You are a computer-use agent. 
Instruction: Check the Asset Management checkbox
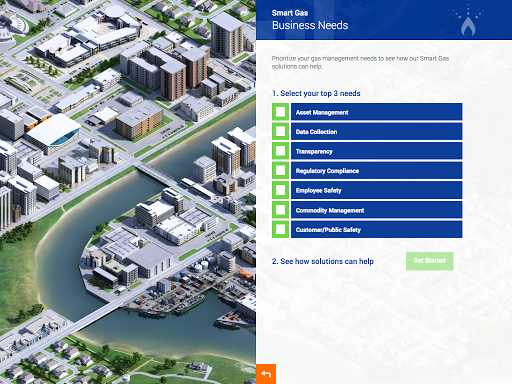point(280,112)
